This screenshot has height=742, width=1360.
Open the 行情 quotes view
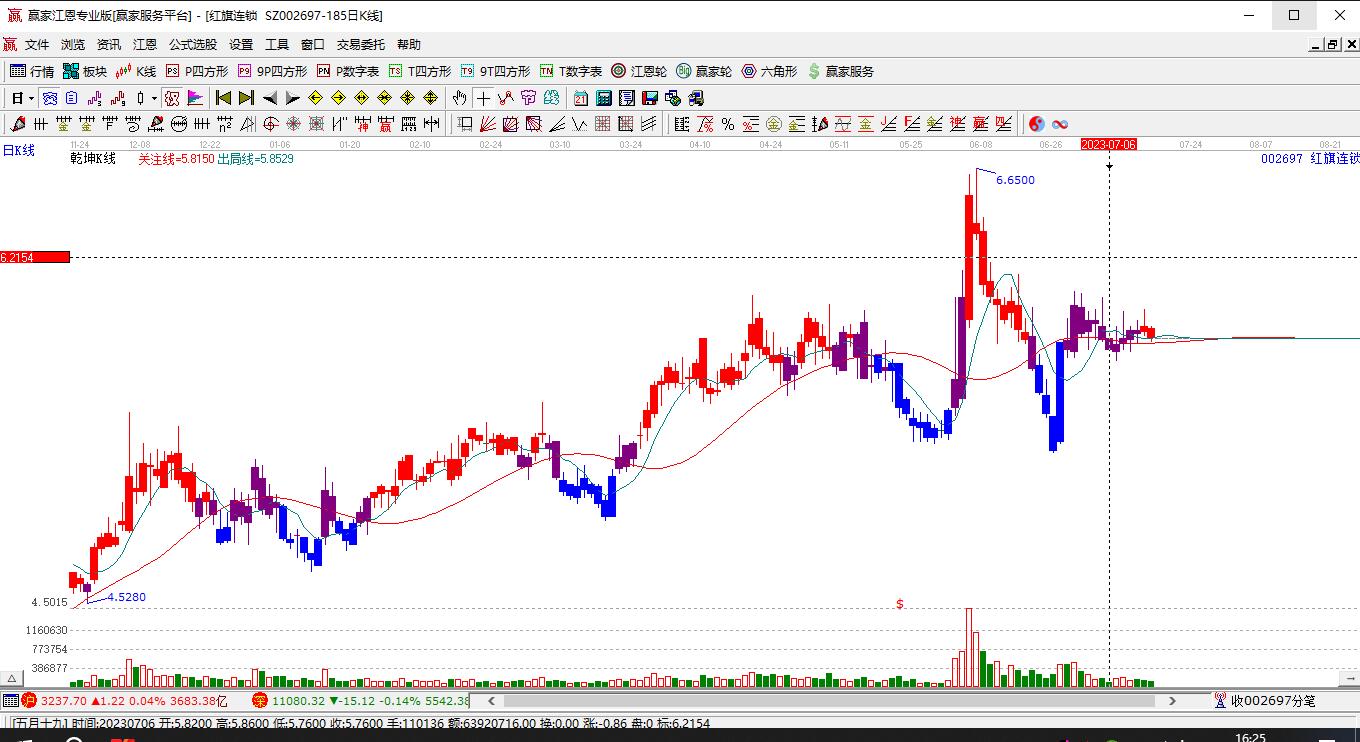pos(32,71)
